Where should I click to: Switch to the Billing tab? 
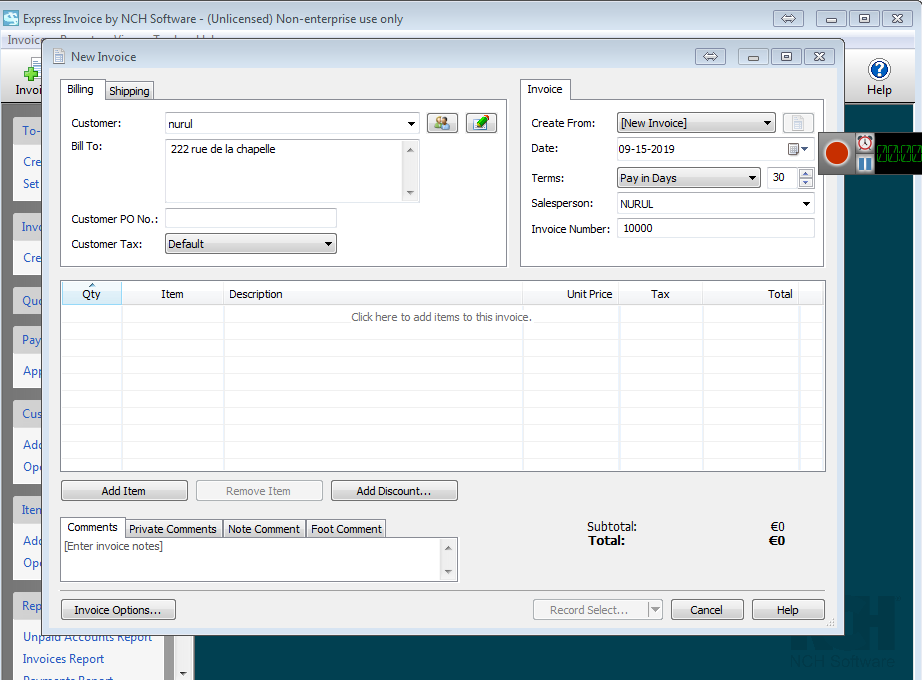(81, 89)
